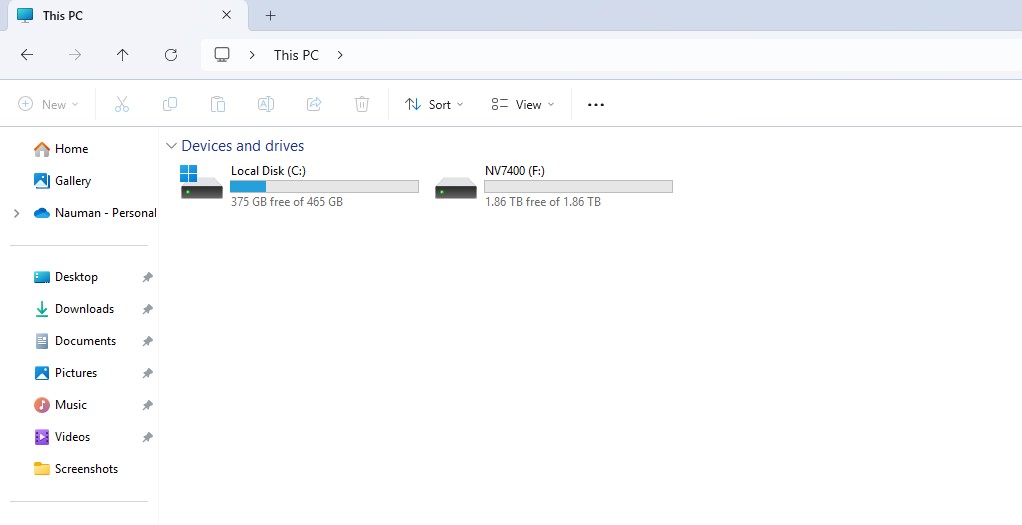This screenshot has width=1022, height=525.
Task: Click the Delete trash icon
Action: pyautogui.click(x=362, y=104)
